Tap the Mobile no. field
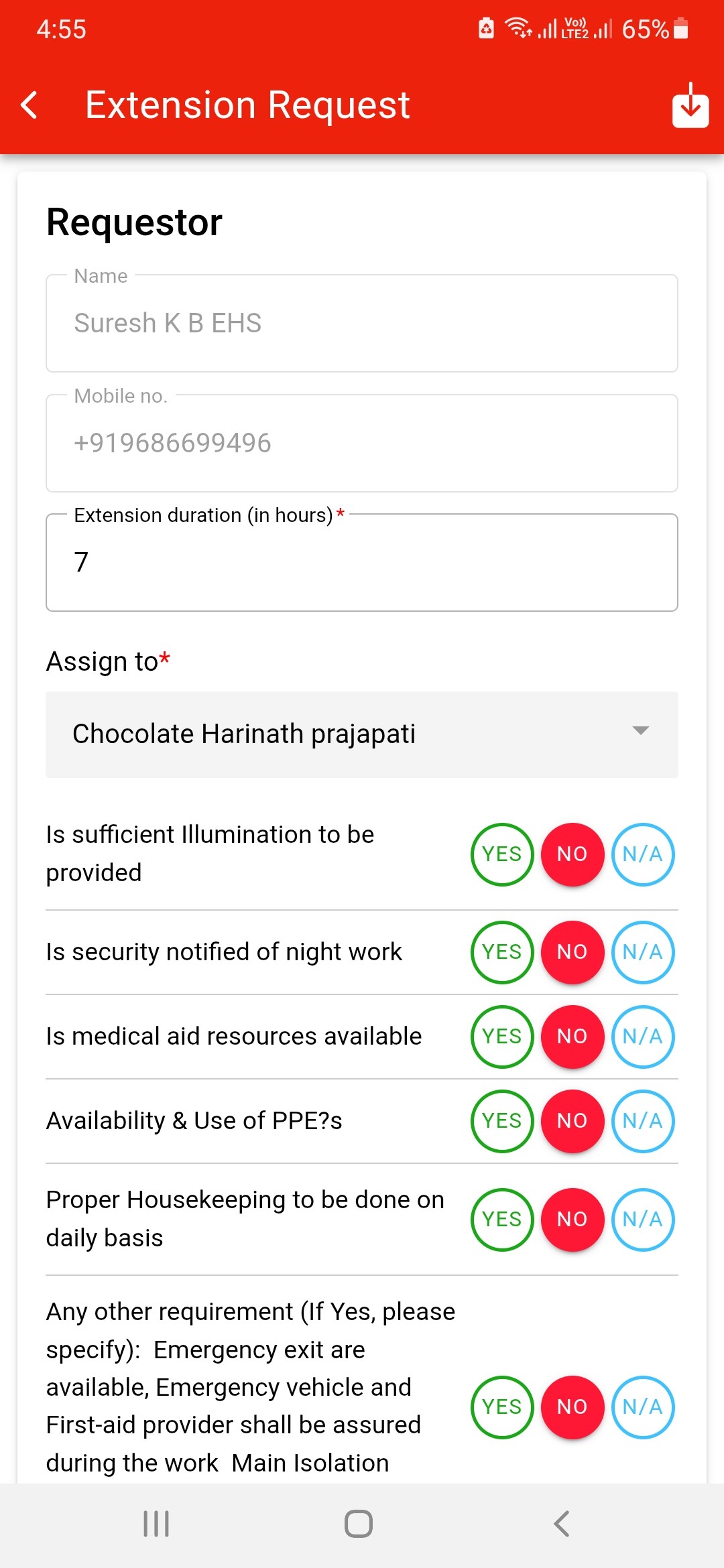Image resolution: width=724 pixels, height=1568 pixels. [x=362, y=443]
